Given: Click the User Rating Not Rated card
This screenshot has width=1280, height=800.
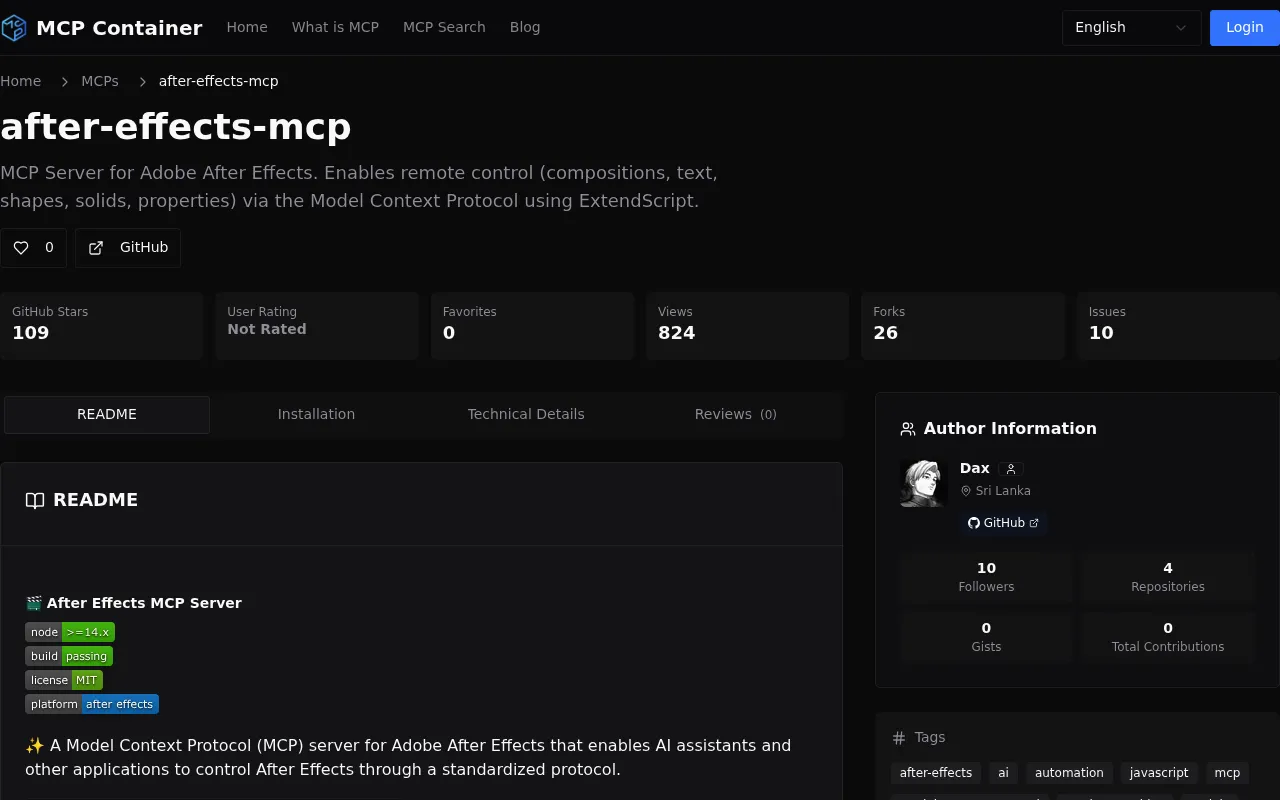Looking at the screenshot, I should coord(317,326).
